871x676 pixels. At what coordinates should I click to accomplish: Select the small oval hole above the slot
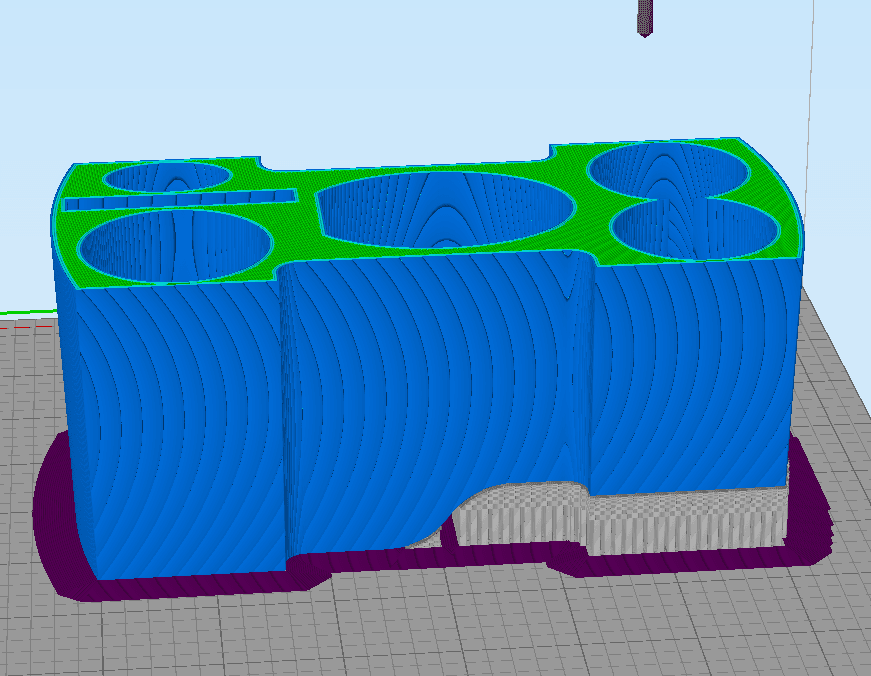tap(168, 177)
